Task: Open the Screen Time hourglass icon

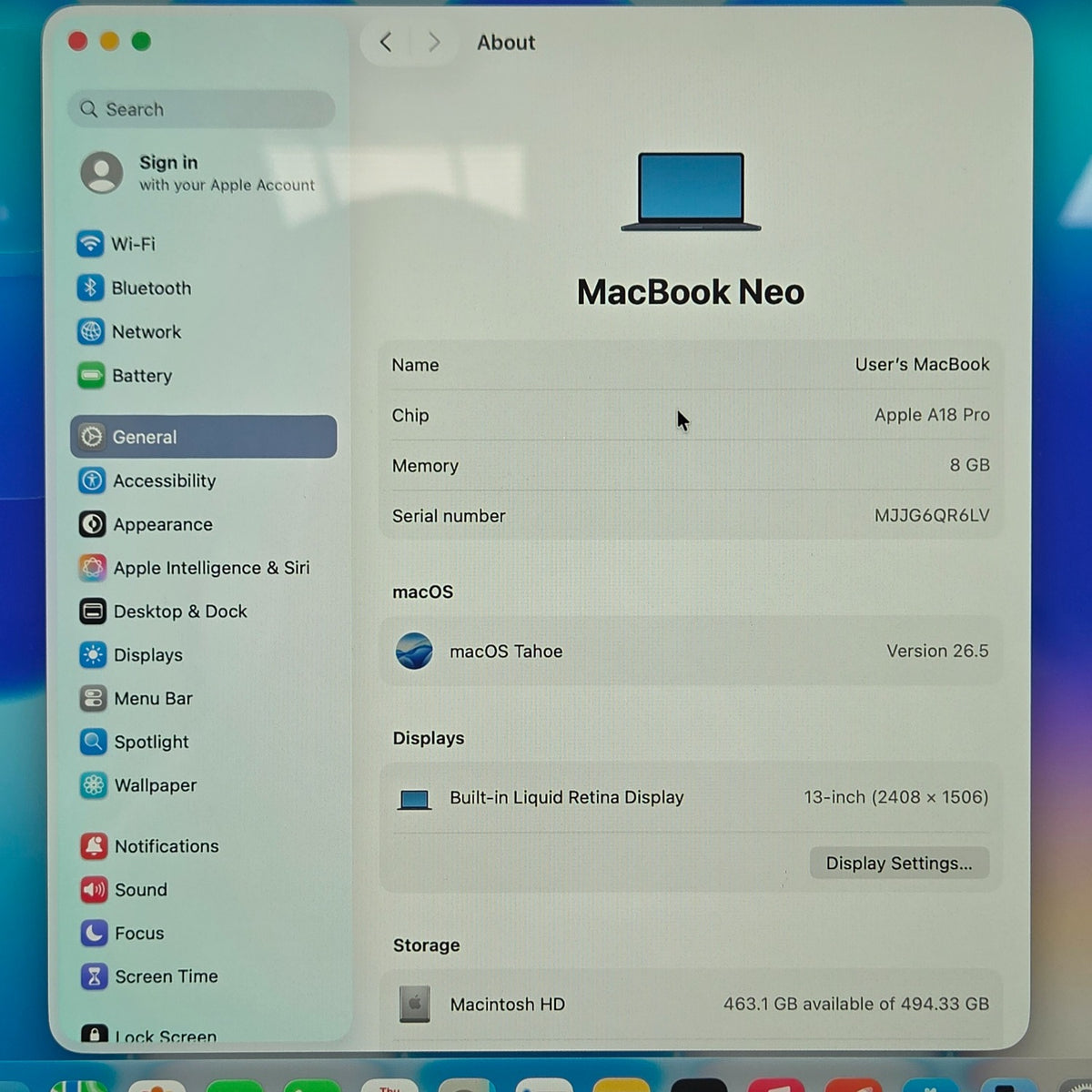Action: pyautogui.click(x=95, y=976)
